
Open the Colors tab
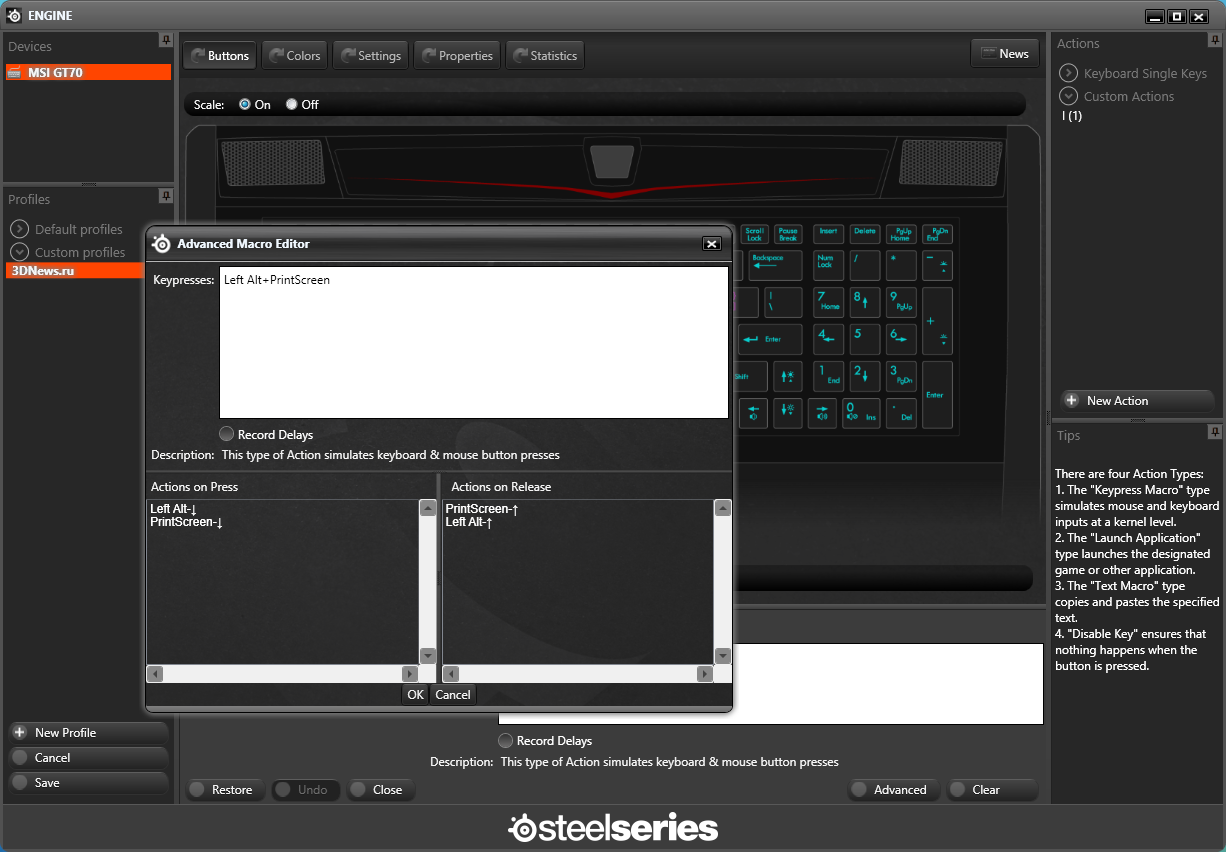click(x=294, y=56)
